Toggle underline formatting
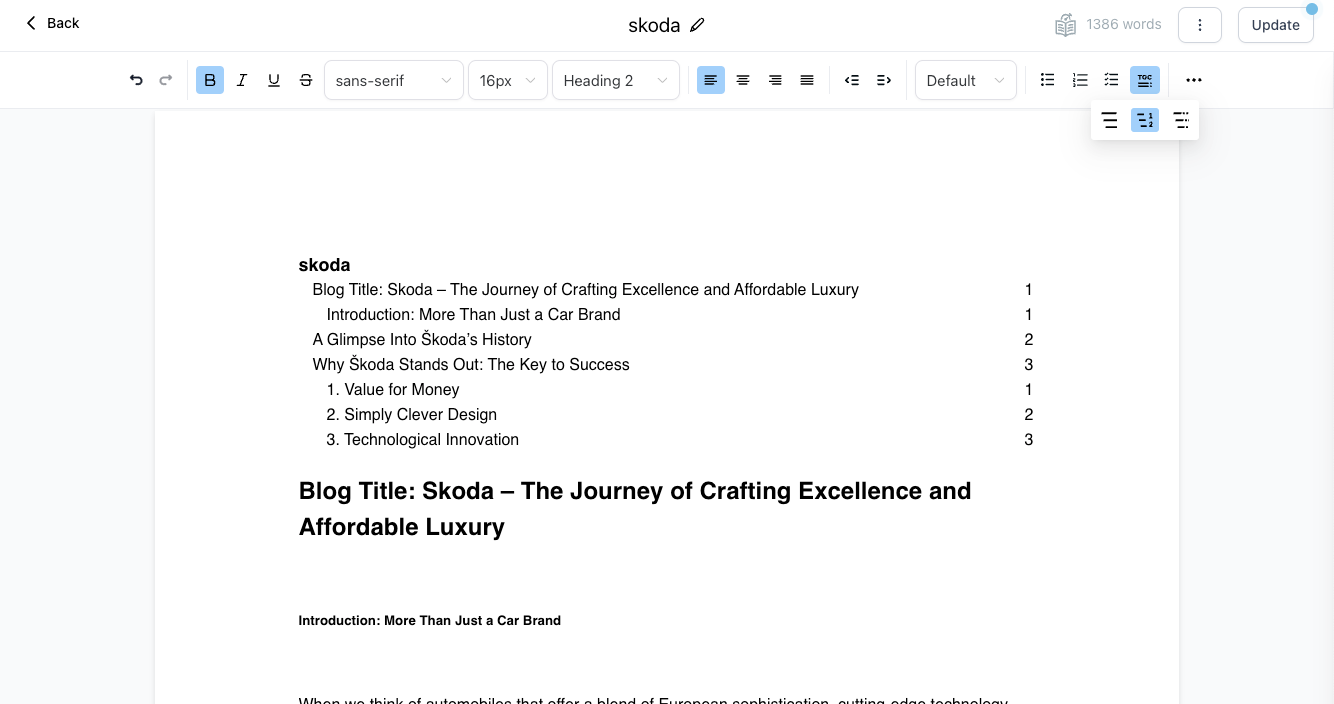 coord(274,80)
